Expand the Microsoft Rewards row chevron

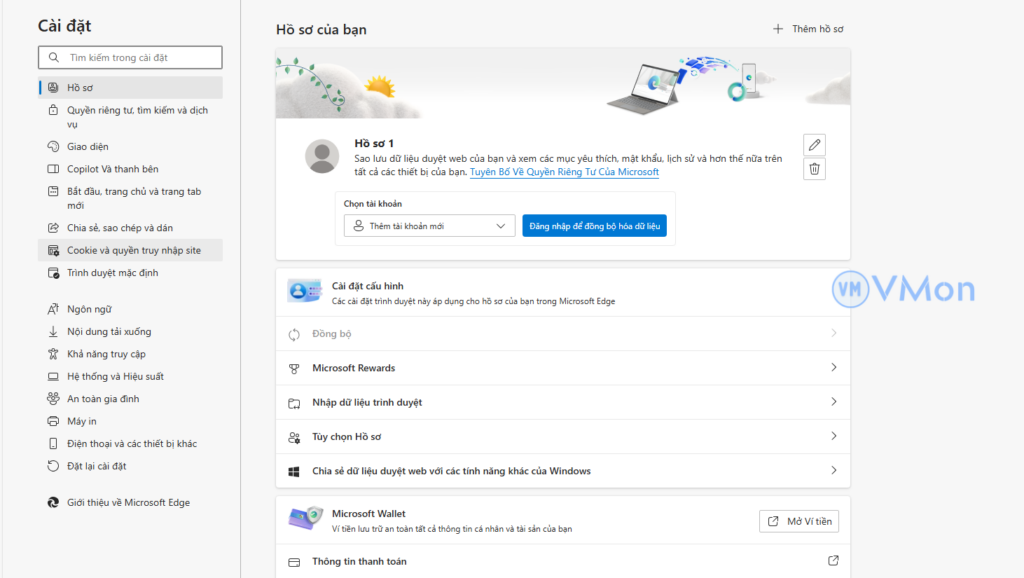833,368
